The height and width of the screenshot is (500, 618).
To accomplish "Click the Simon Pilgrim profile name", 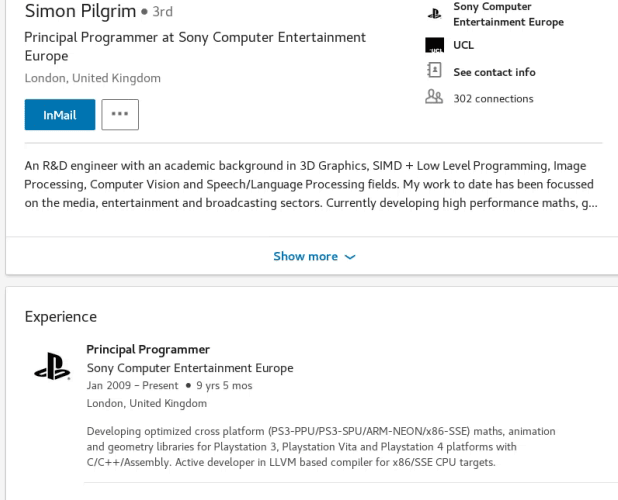I will (80, 11).
